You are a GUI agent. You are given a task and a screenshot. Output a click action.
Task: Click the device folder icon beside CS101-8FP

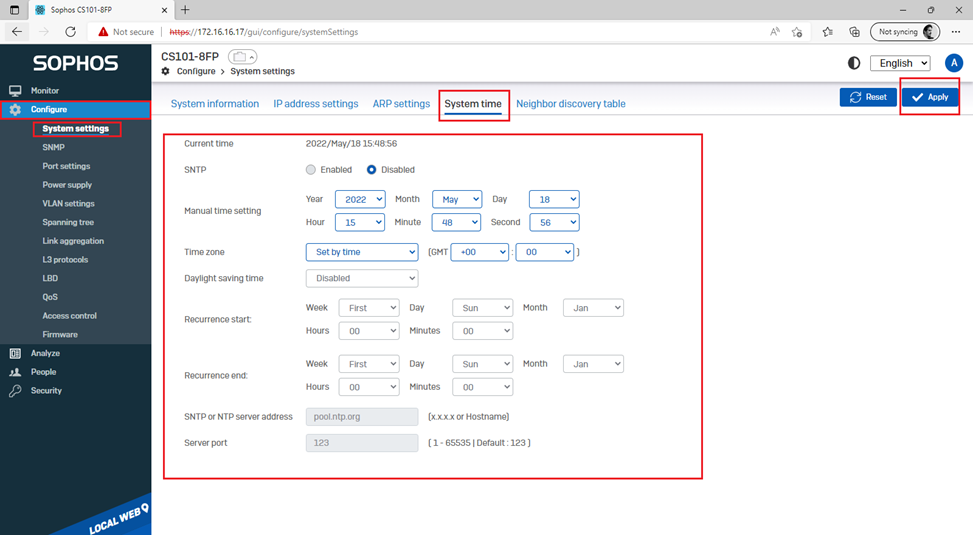pos(242,57)
